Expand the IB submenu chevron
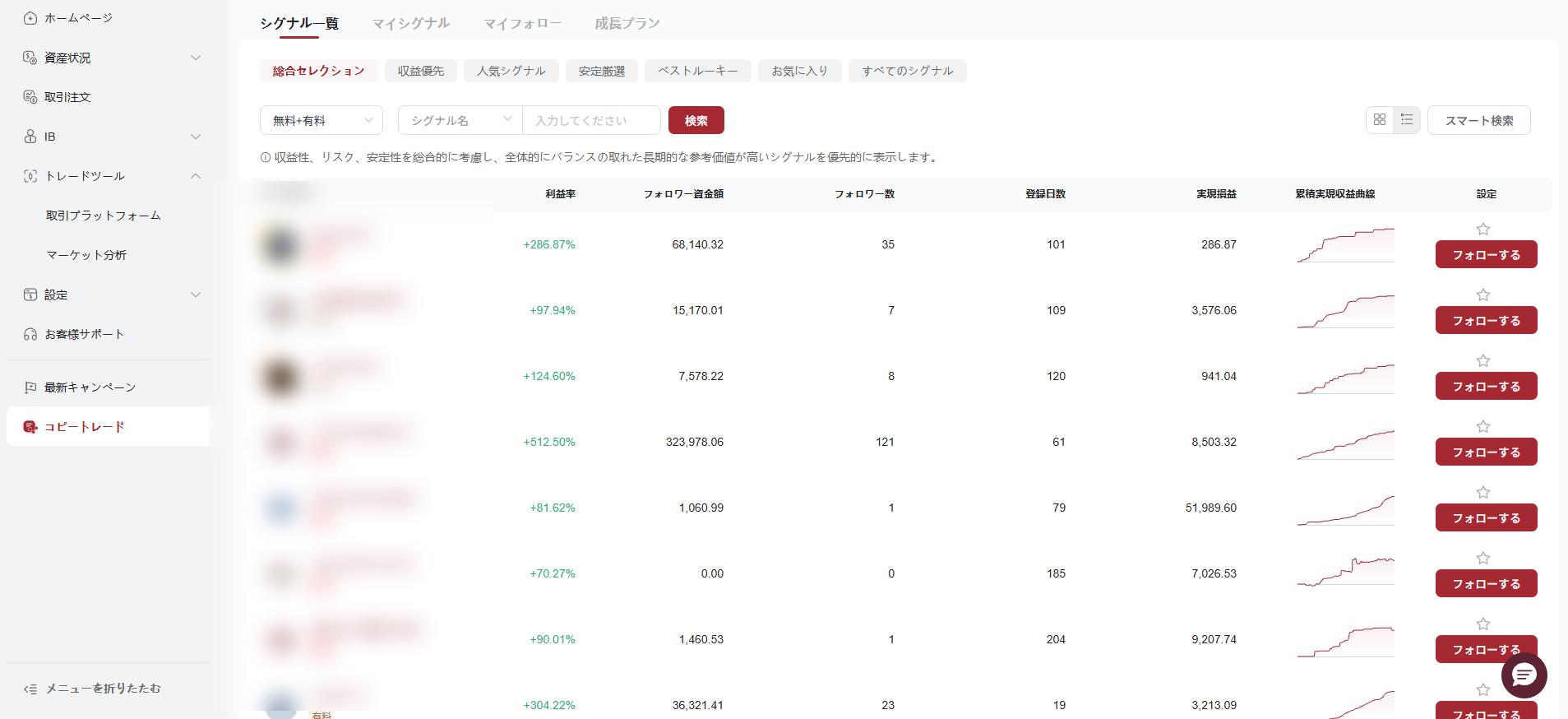 (x=196, y=137)
